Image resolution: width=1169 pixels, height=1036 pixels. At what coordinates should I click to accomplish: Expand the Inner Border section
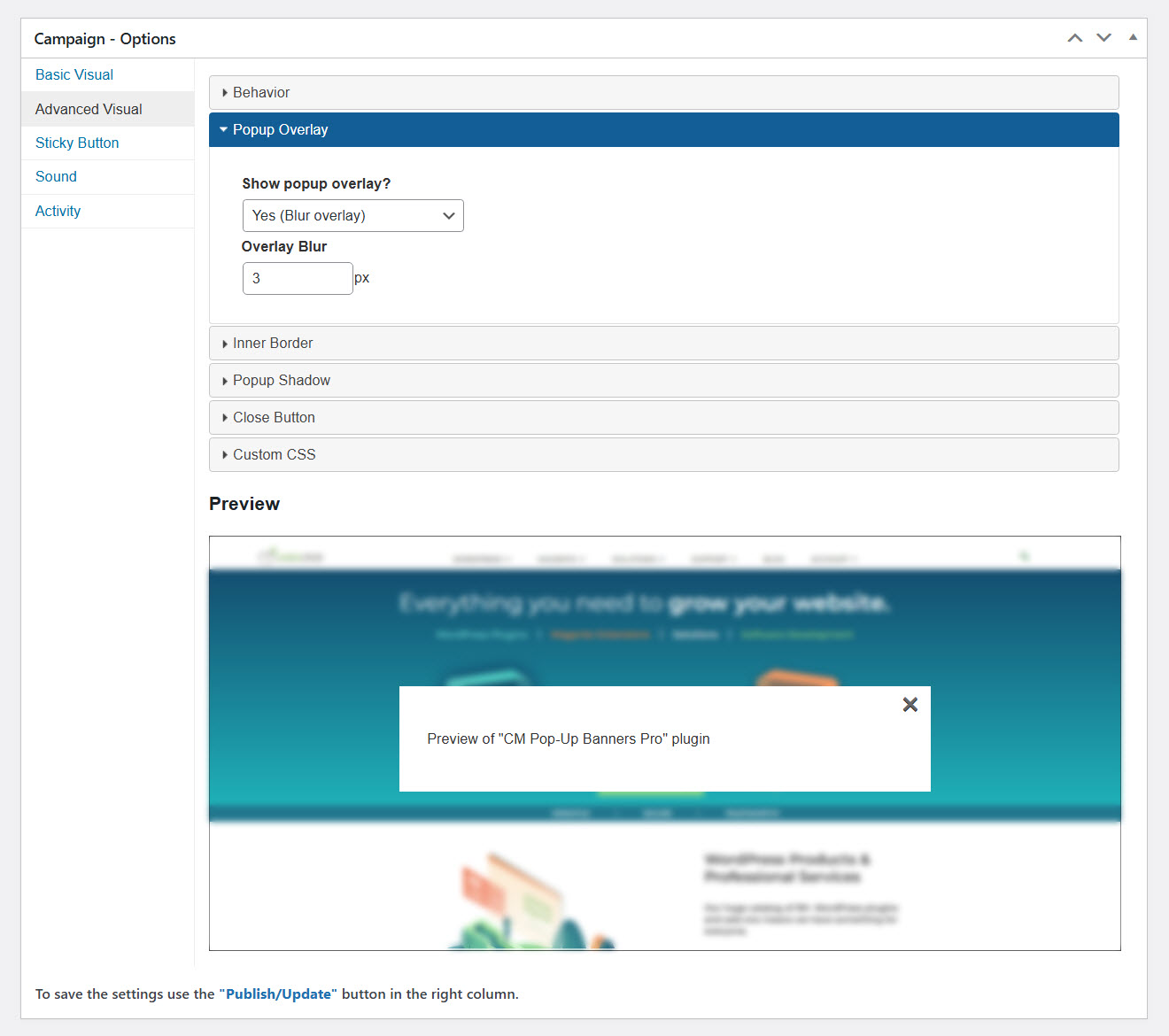pyautogui.click(x=663, y=343)
